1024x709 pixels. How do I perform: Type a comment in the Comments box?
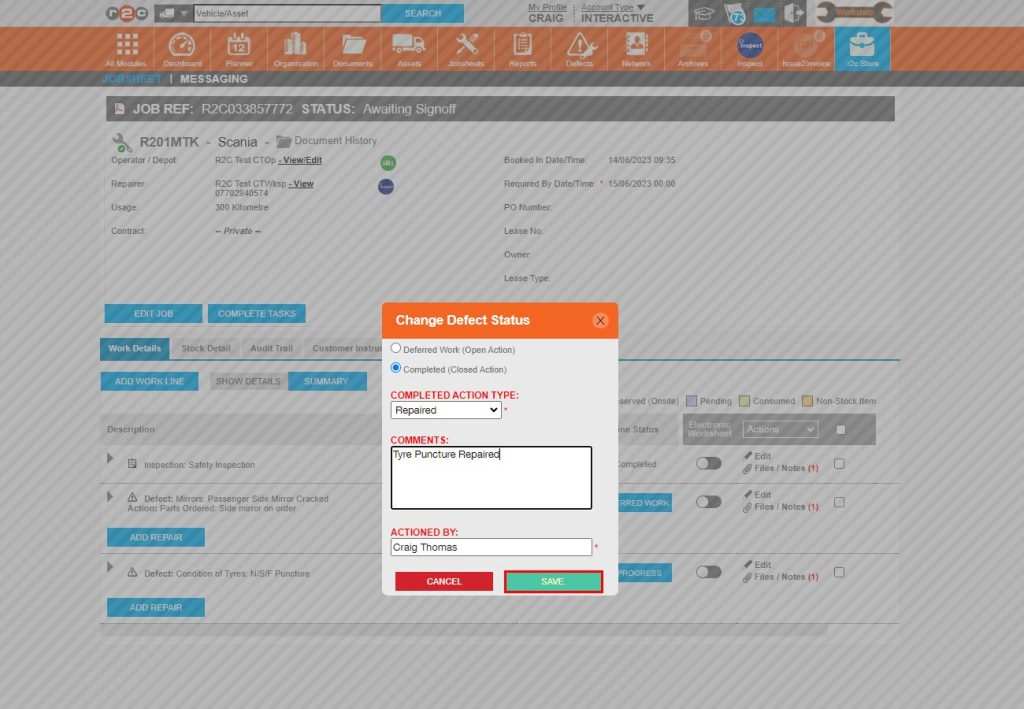pyautogui.click(x=491, y=477)
